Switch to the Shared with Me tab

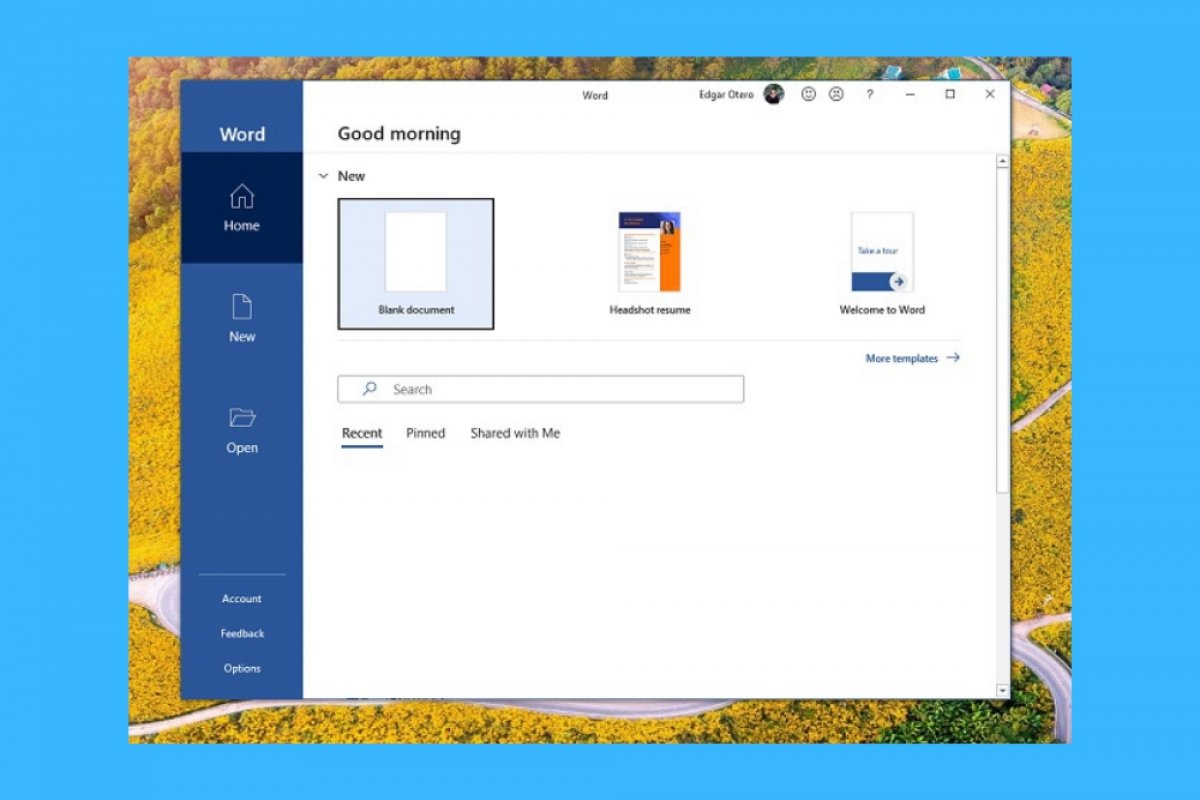pos(515,434)
